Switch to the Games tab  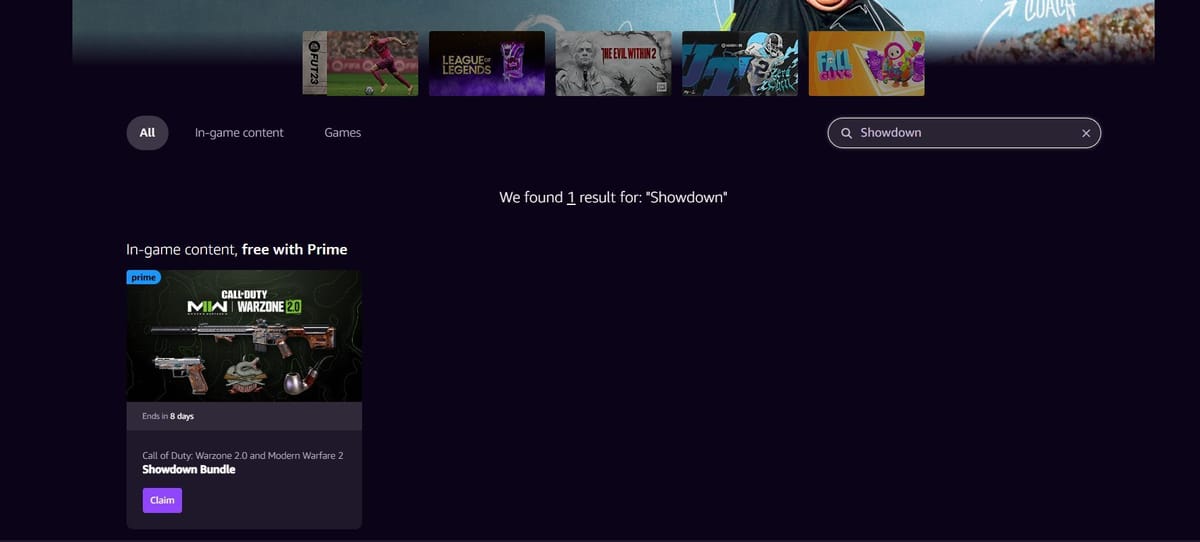tap(342, 133)
